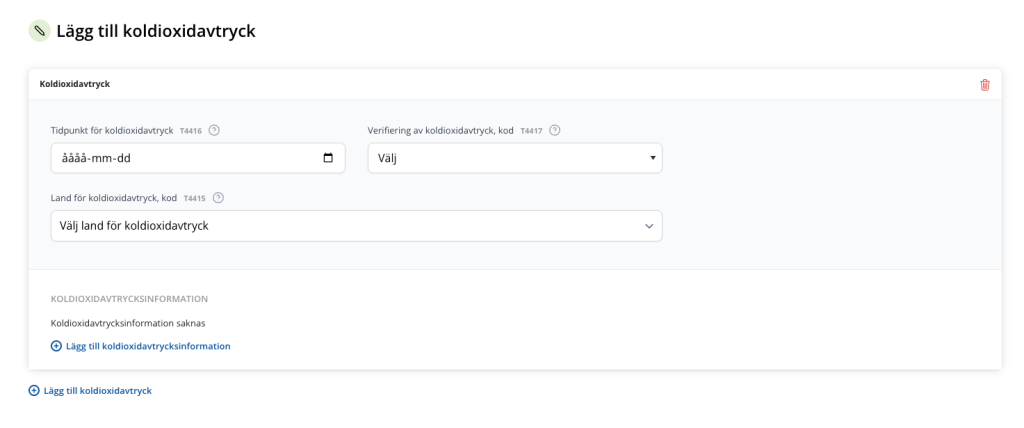Click the red trash icon to delete Koldioxidavtryck
The width and height of the screenshot is (1024, 428).
point(985,85)
